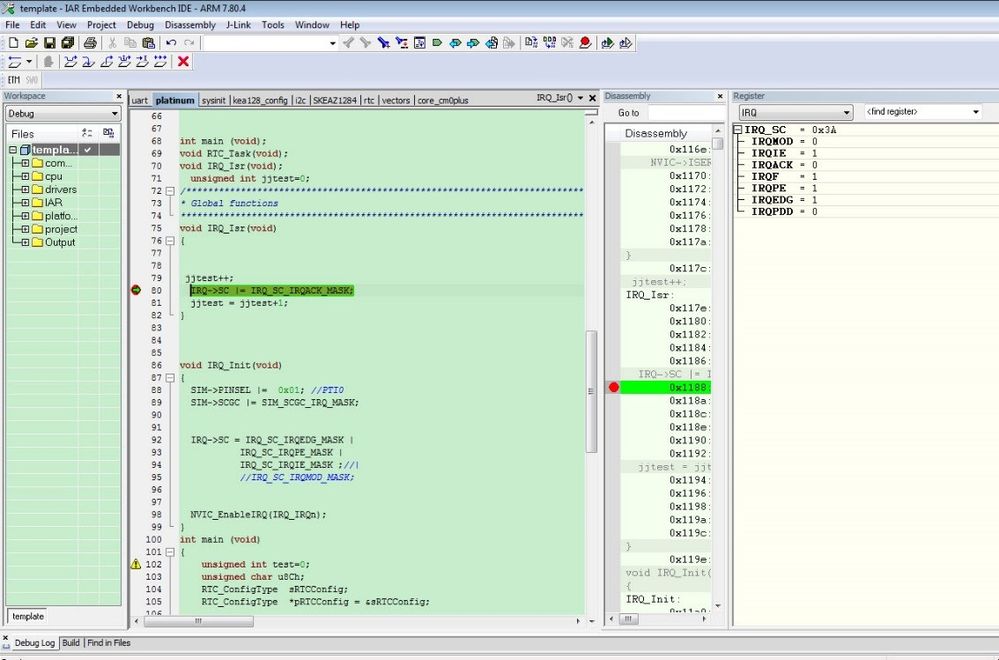
Task: Switch to the kea128_config editor tab
Action: coord(260,100)
